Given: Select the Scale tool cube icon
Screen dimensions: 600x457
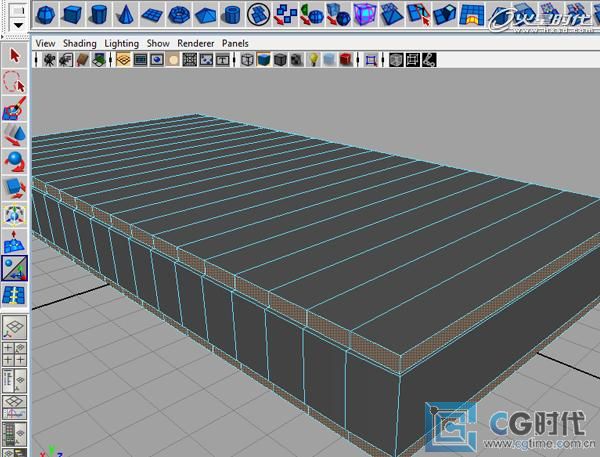Looking at the screenshot, I should (x=15, y=188).
